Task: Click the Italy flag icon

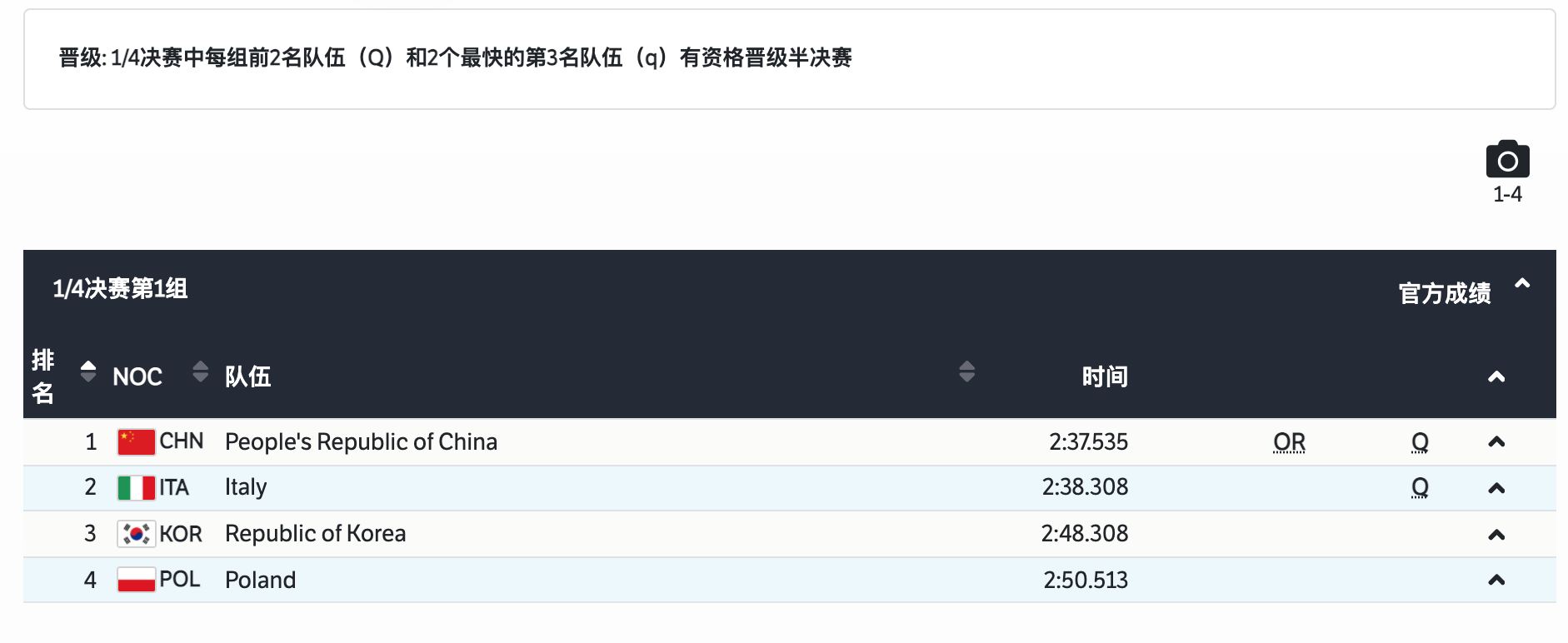Action: [x=136, y=487]
